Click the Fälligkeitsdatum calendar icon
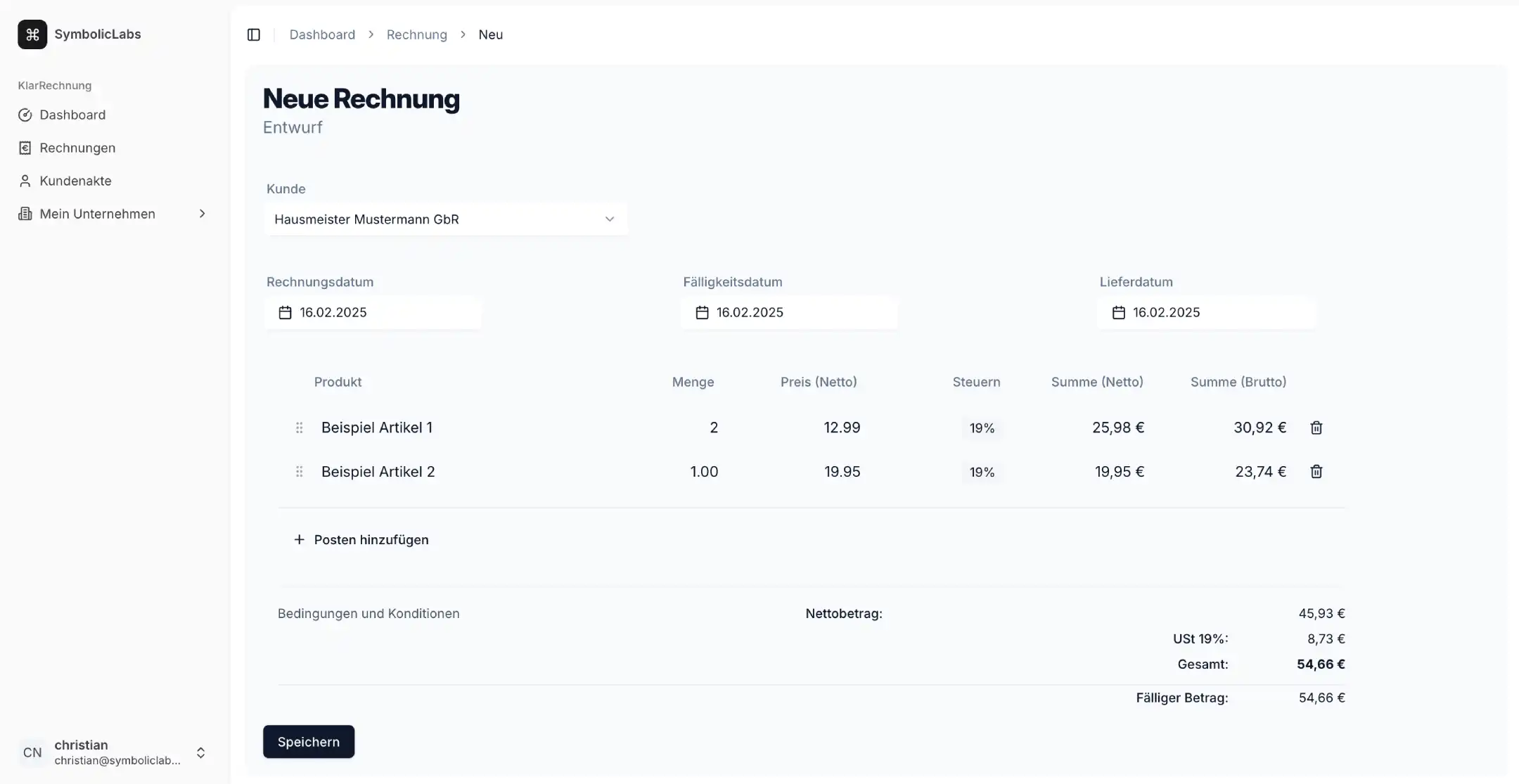Screen dimensions: 1519x784 [700, 312]
